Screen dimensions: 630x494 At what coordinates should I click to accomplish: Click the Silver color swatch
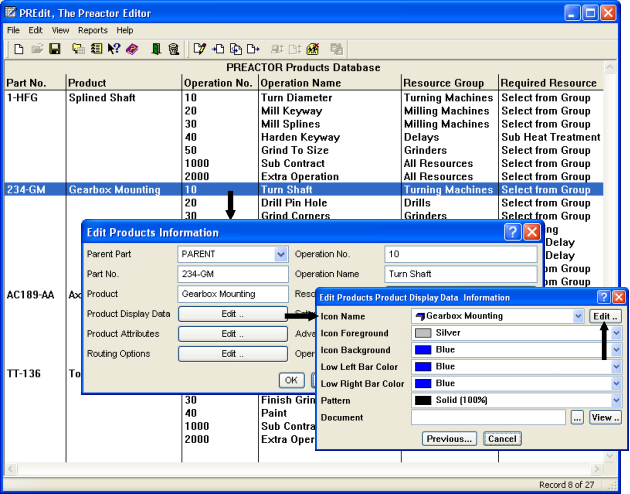pos(423,333)
